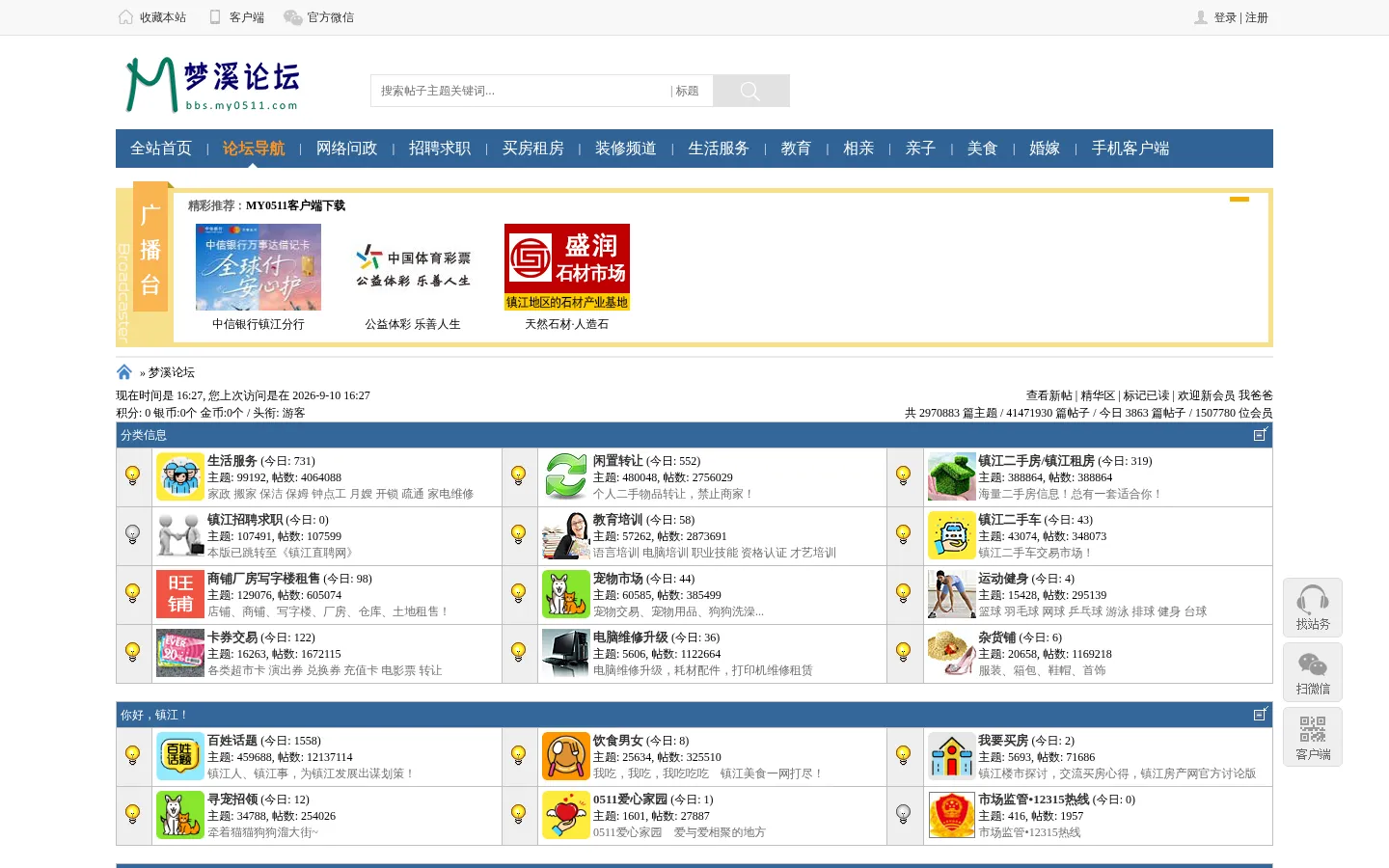Screen dimensions: 1389x868
Task: Open the 电脑维修升级 computer icon
Action: [x=565, y=653]
